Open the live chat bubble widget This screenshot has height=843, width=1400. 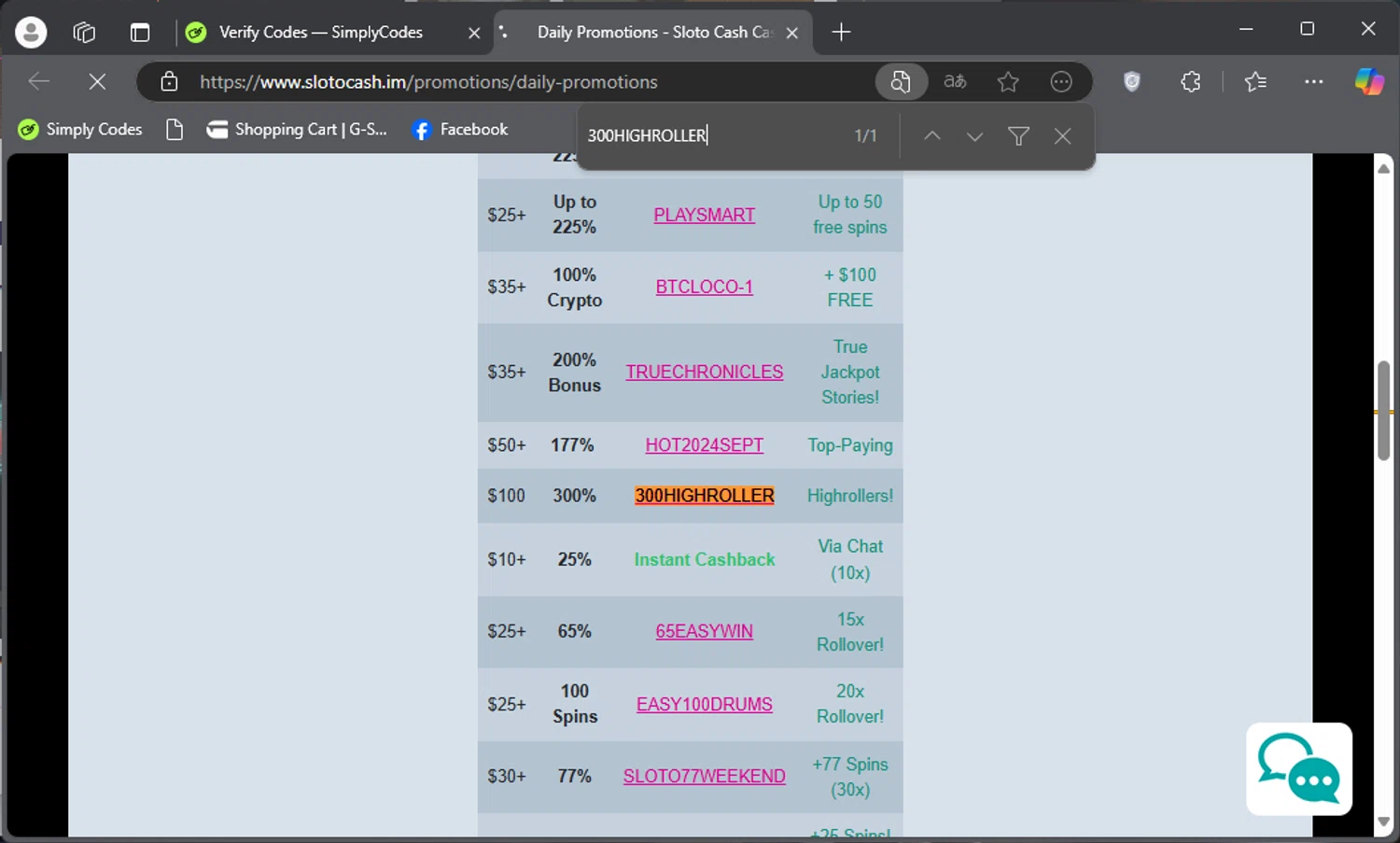pos(1299,769)
